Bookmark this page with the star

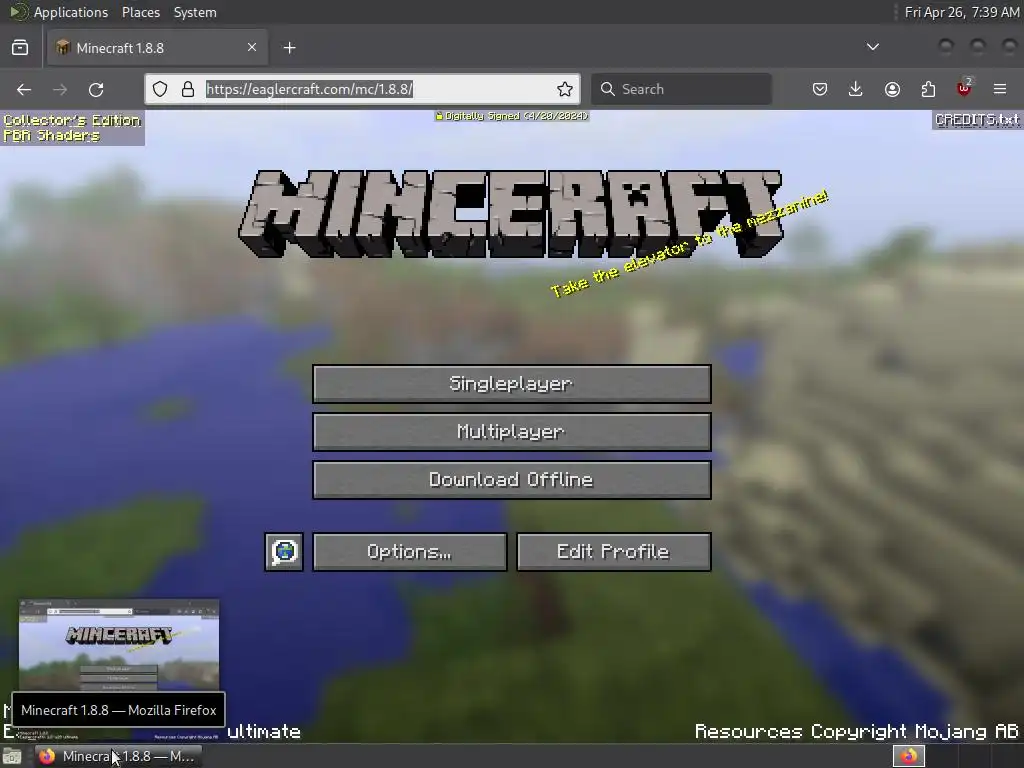(565, 89)
